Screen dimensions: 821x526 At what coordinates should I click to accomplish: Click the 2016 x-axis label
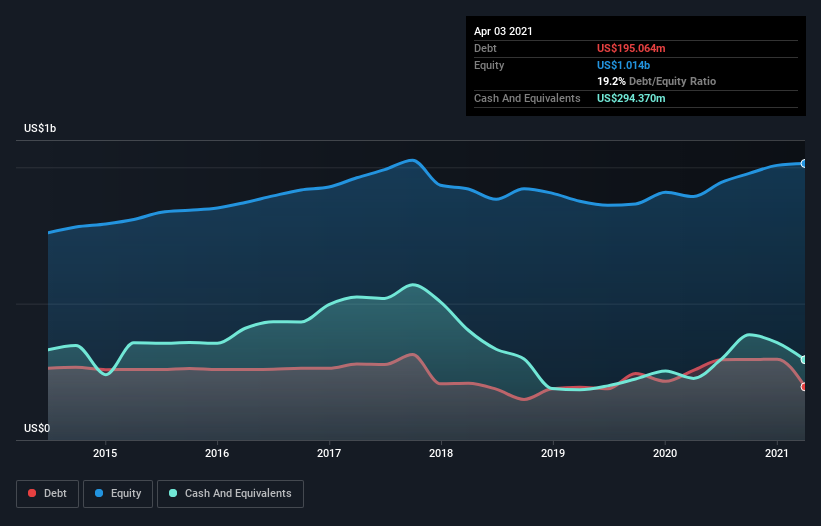[217, 453]
